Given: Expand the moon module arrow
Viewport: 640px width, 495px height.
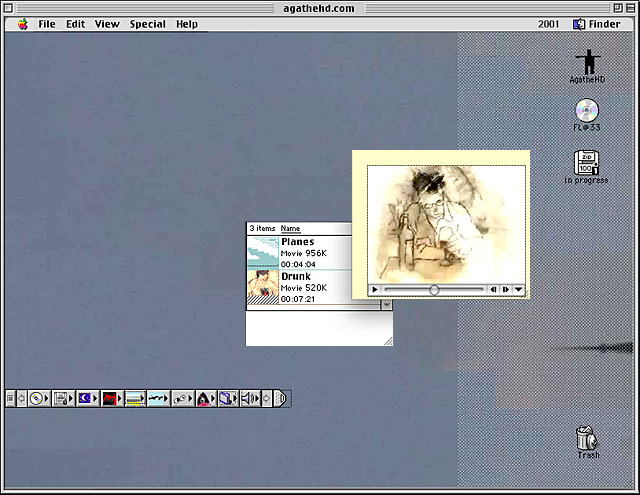Looking at the screenshot, I should (95, 398).
